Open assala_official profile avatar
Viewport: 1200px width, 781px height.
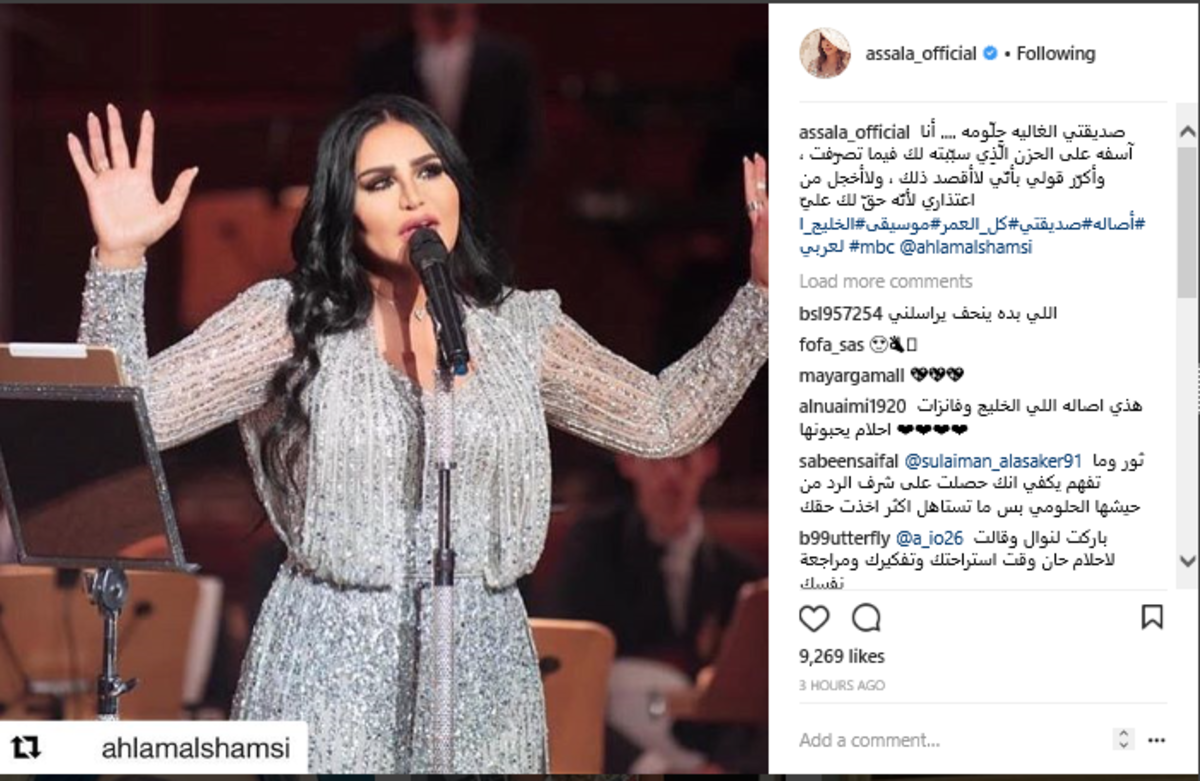825,53
